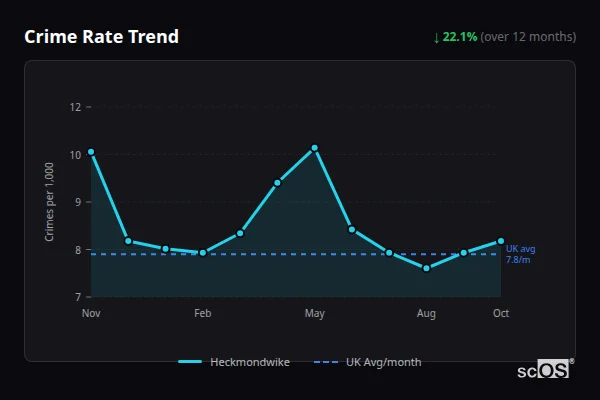Click the 'Aug' x-axis label

426,313
